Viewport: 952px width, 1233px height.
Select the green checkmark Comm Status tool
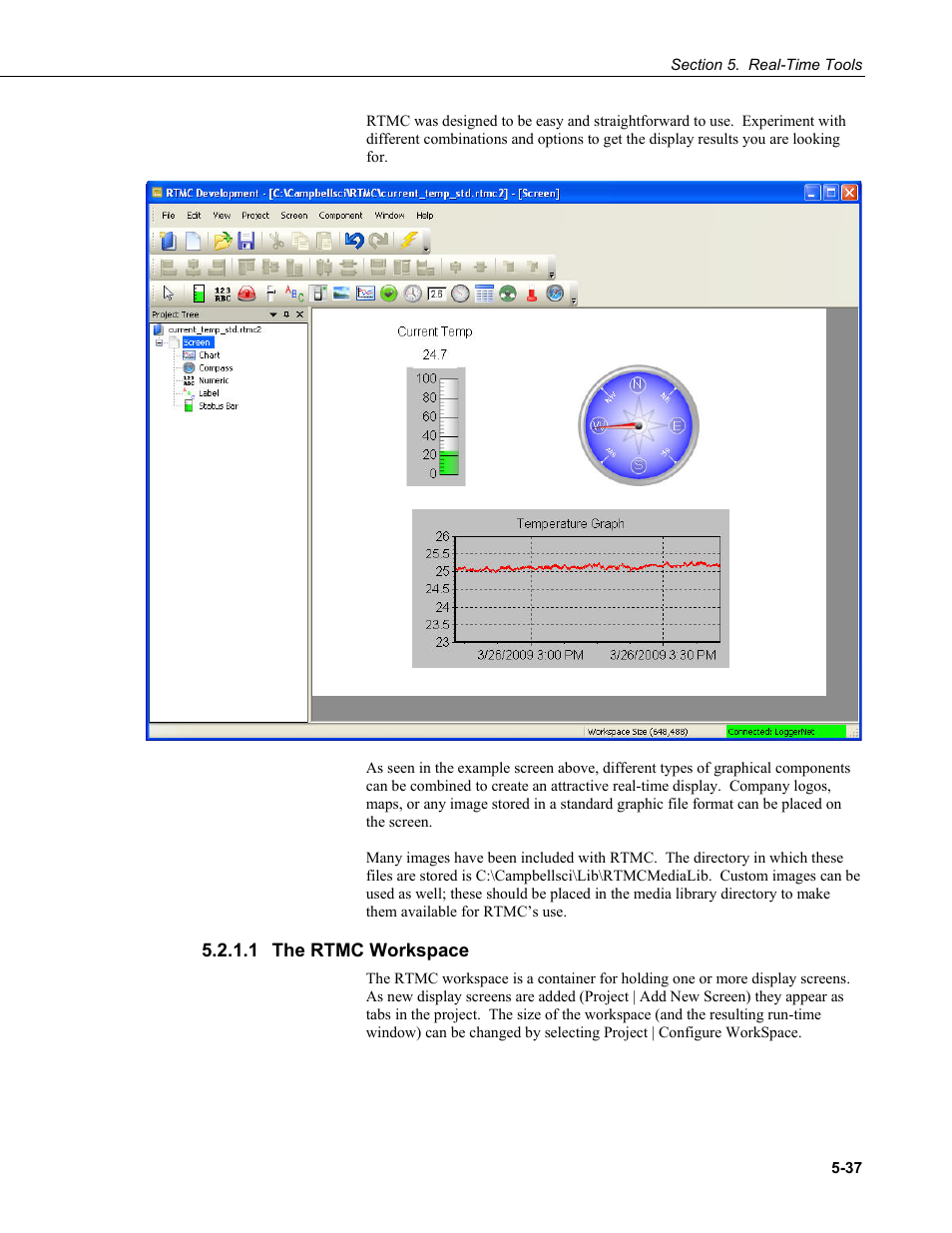point(389,294)
